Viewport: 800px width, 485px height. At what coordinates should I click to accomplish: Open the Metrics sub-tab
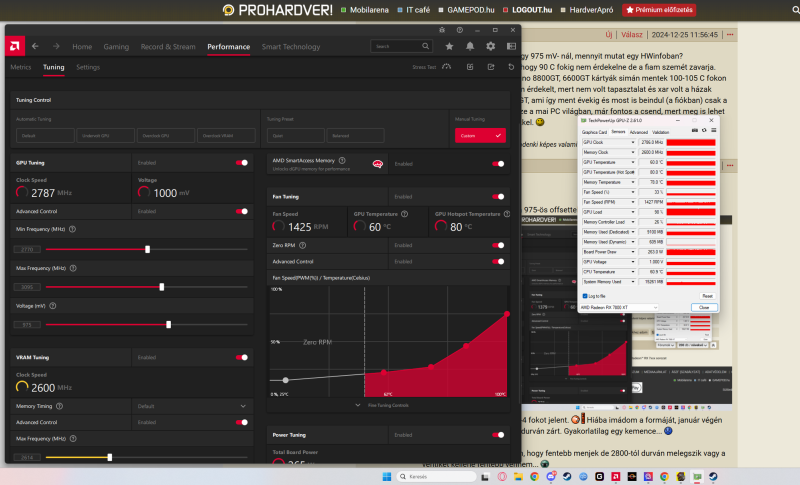point(21,67)
